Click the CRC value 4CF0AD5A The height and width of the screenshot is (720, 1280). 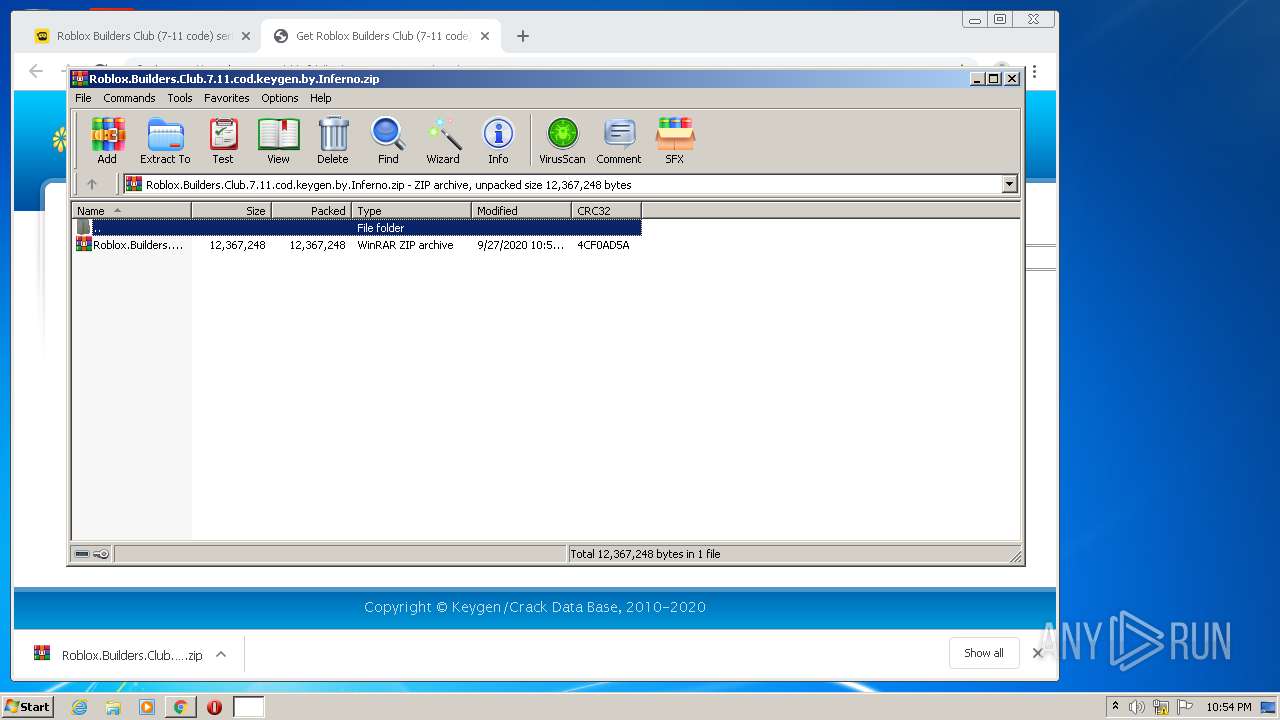click(x=603, y=245)
